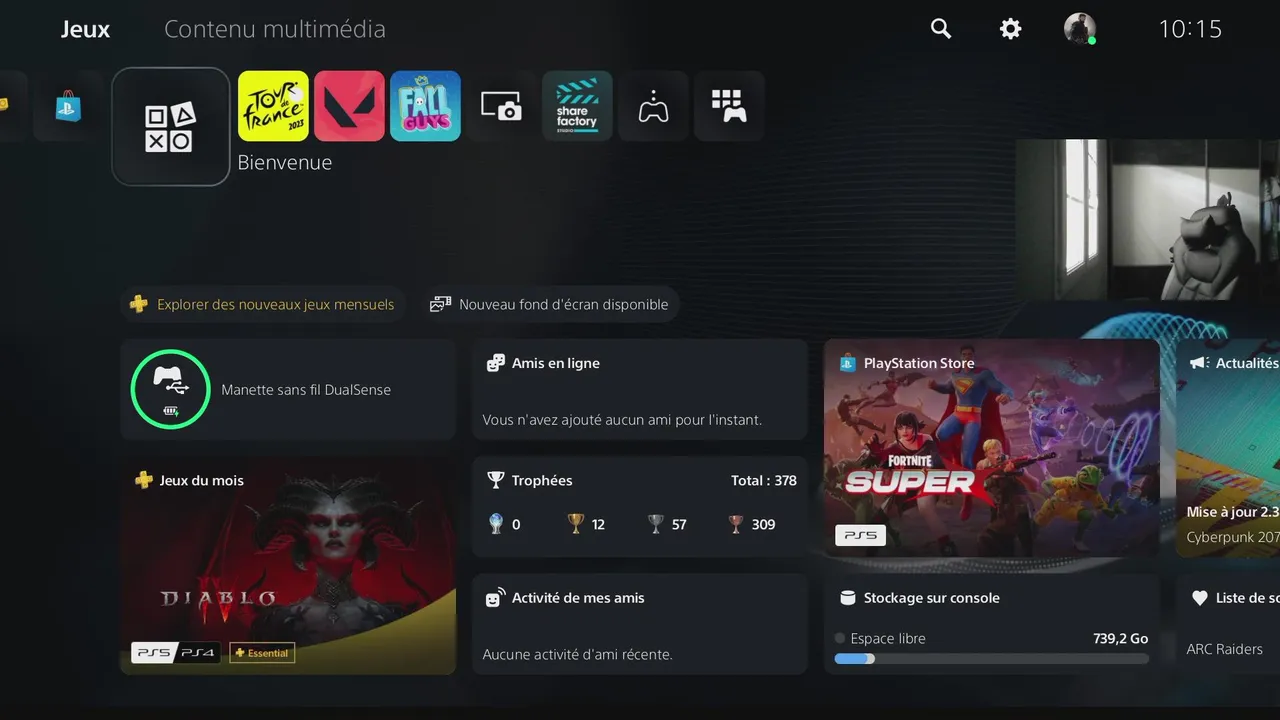Launch the Valorant game tile
This screenshot has height=720, width=1280.
[x=349, y=105]
